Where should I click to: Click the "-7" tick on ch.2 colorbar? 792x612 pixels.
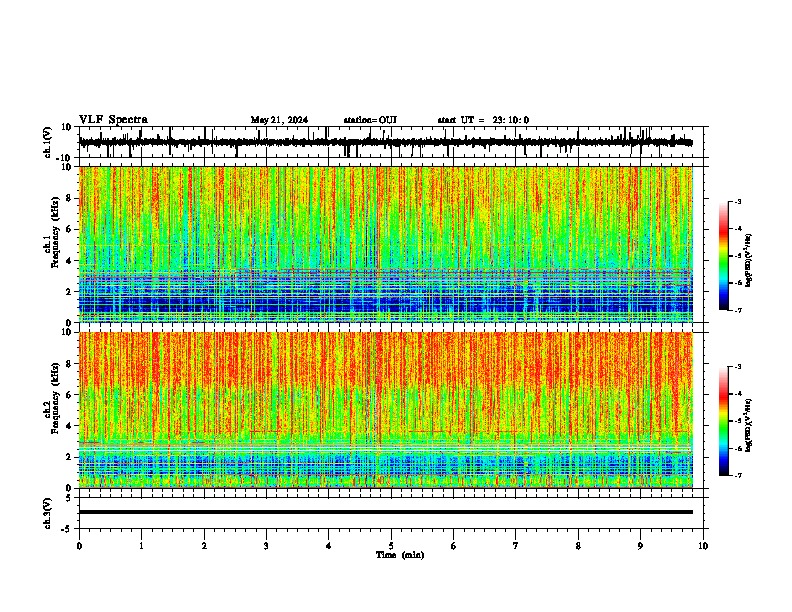(x=738, y=475)
